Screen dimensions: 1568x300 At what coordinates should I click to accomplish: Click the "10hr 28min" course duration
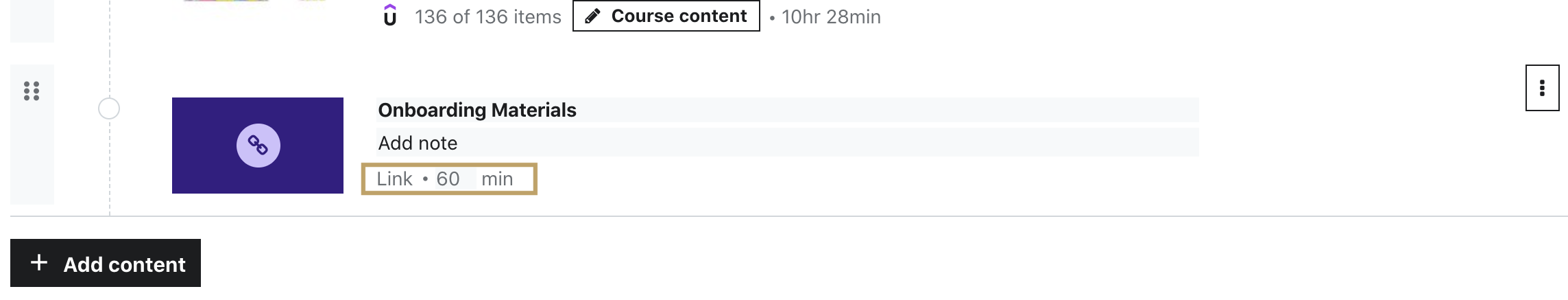pyautogui.click(x=831, y=16)
